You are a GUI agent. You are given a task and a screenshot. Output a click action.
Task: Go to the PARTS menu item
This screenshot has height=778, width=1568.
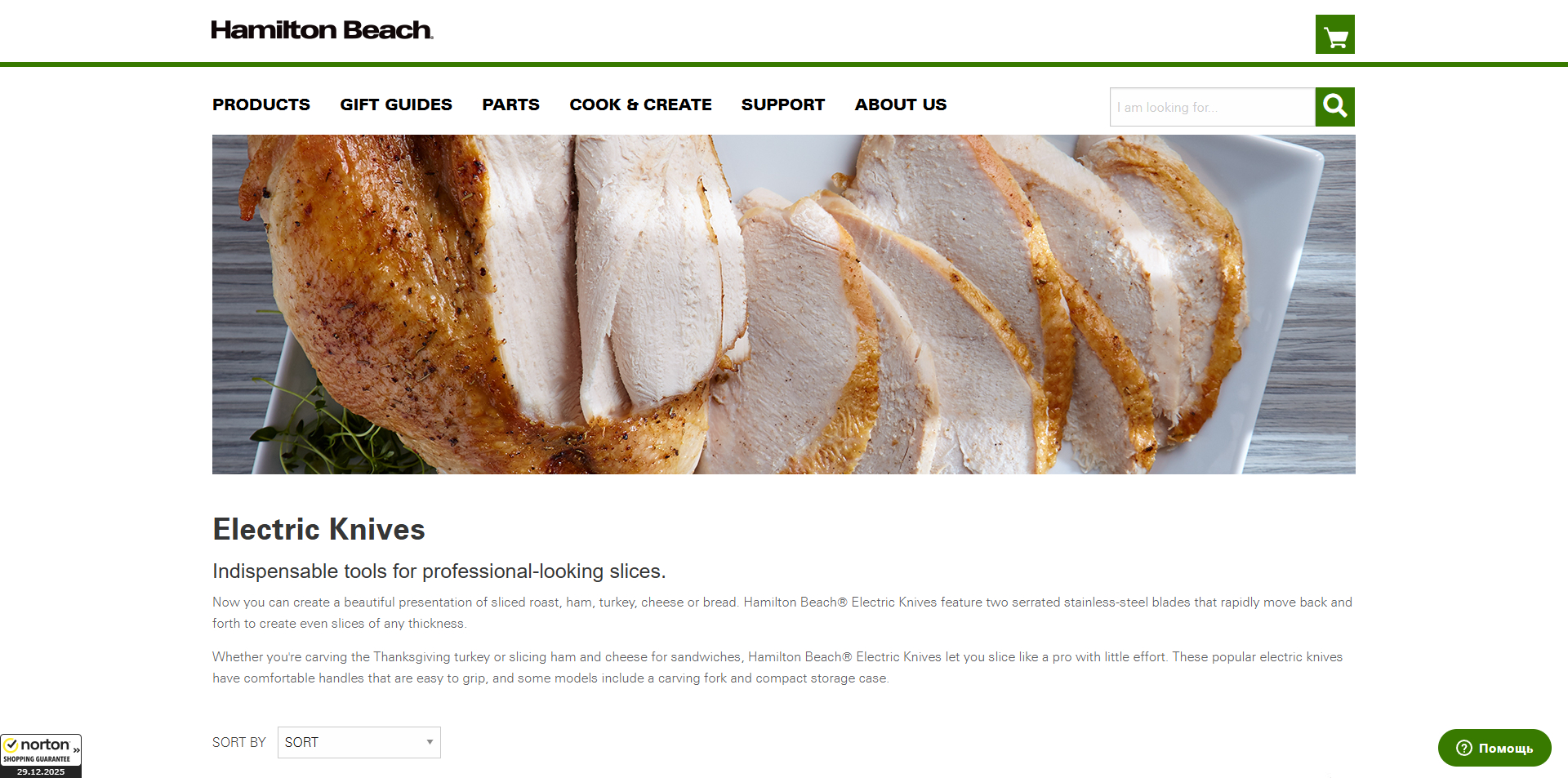[510, 104]
